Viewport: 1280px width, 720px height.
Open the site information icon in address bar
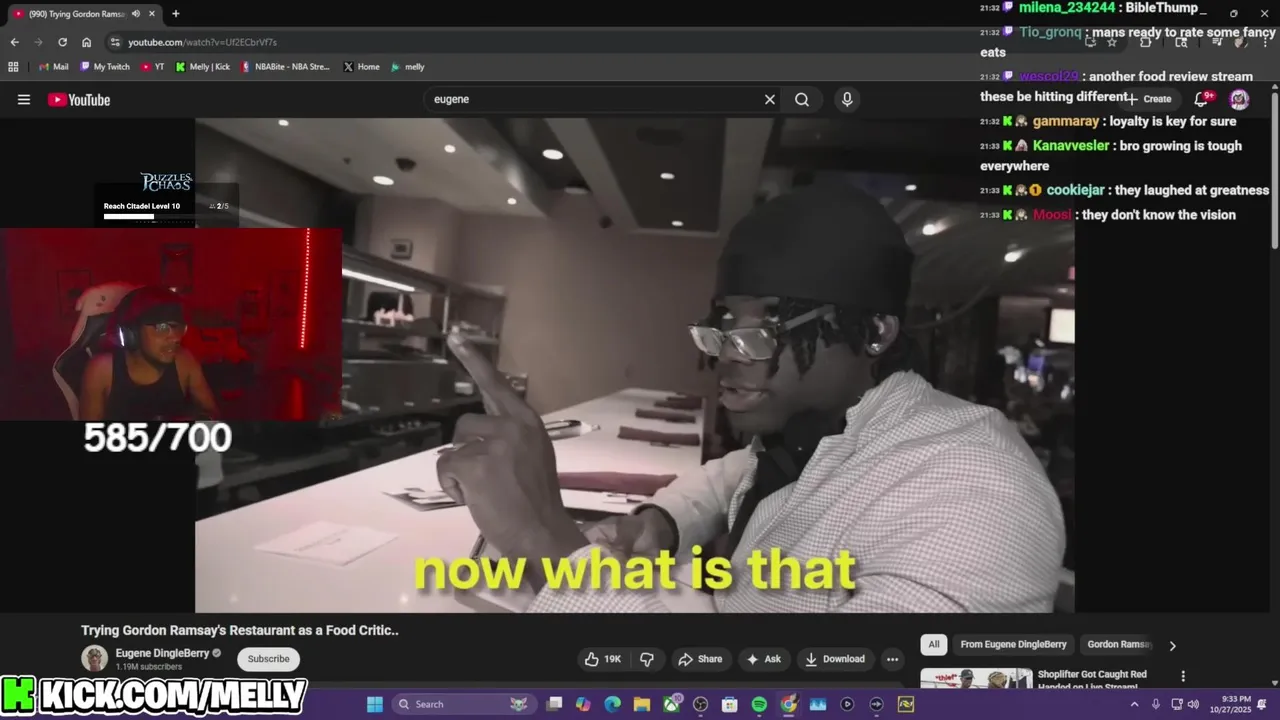115,42
